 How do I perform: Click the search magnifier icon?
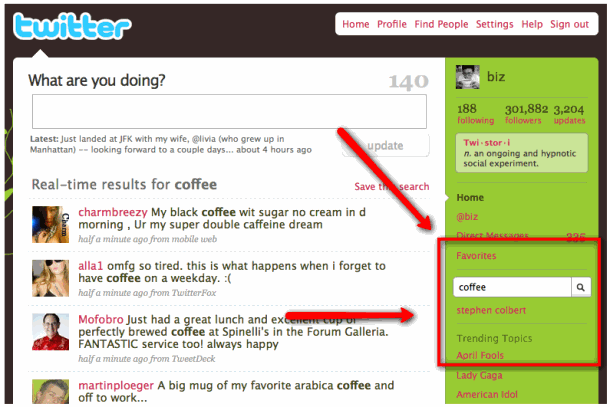[580, 288]
